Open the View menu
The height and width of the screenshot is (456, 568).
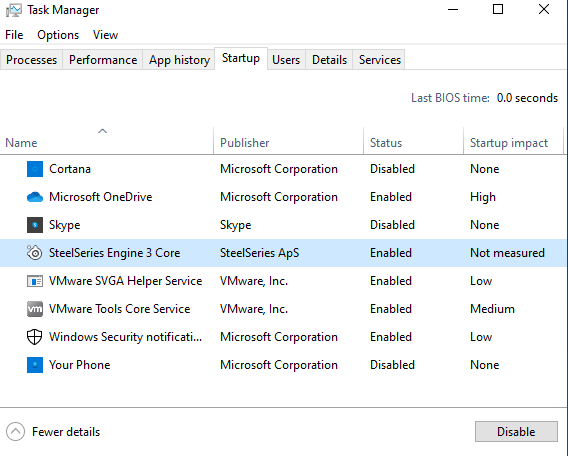[x=105, y=35]
